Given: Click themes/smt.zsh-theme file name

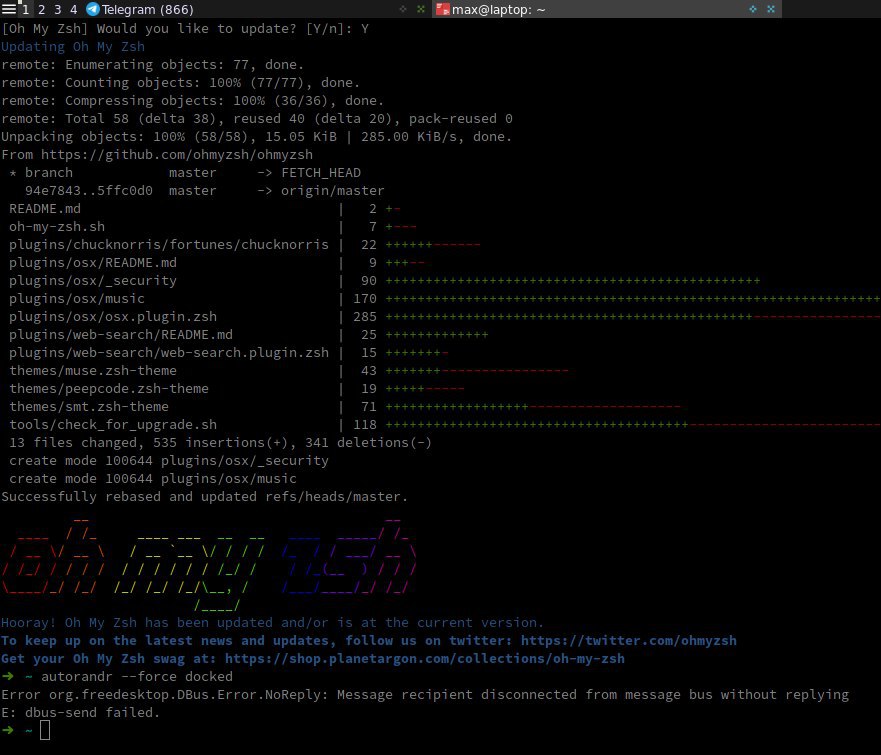Looking at the screenshot, I should pyautogui.click(x=89, y=406).
